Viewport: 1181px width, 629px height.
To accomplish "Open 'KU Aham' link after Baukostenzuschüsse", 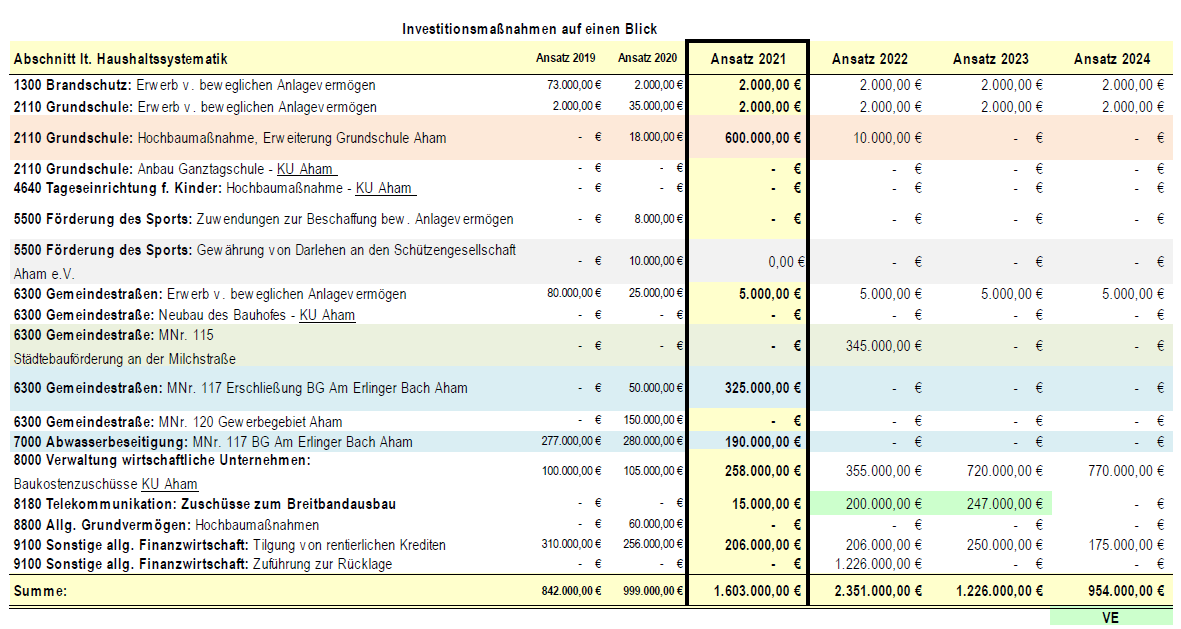I will point(169,484).
